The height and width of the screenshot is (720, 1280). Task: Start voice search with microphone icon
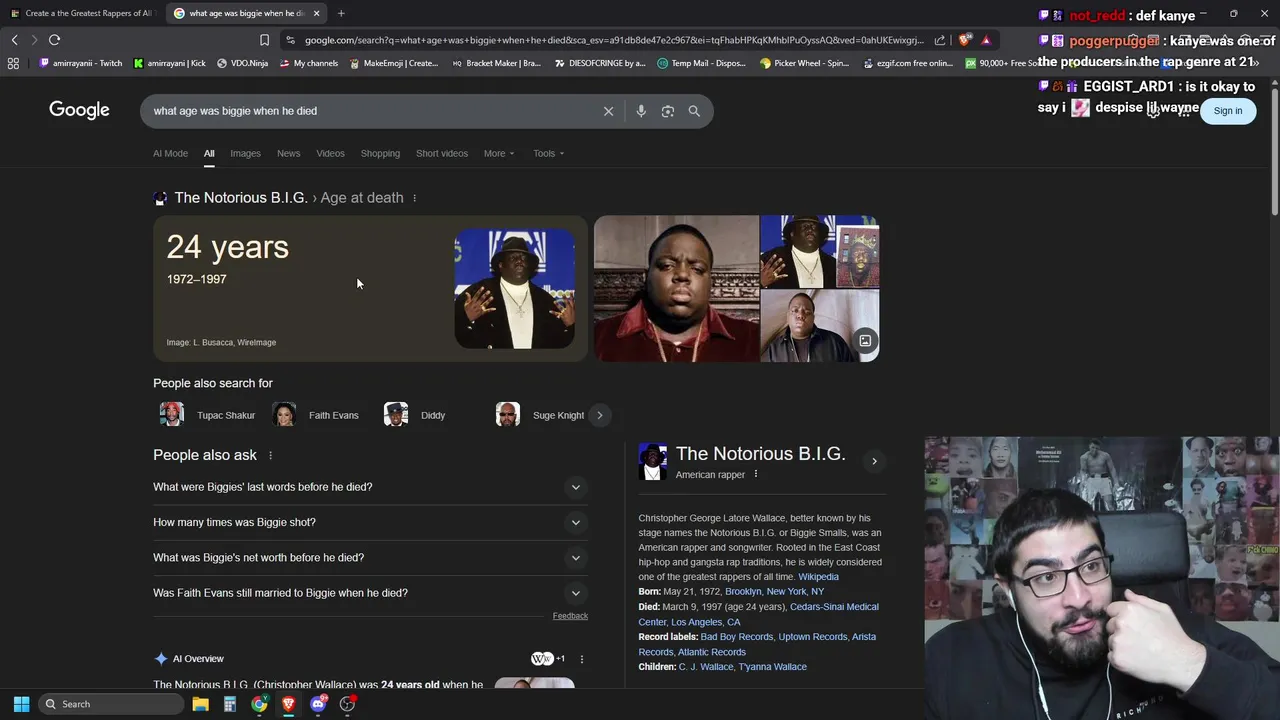641,111
